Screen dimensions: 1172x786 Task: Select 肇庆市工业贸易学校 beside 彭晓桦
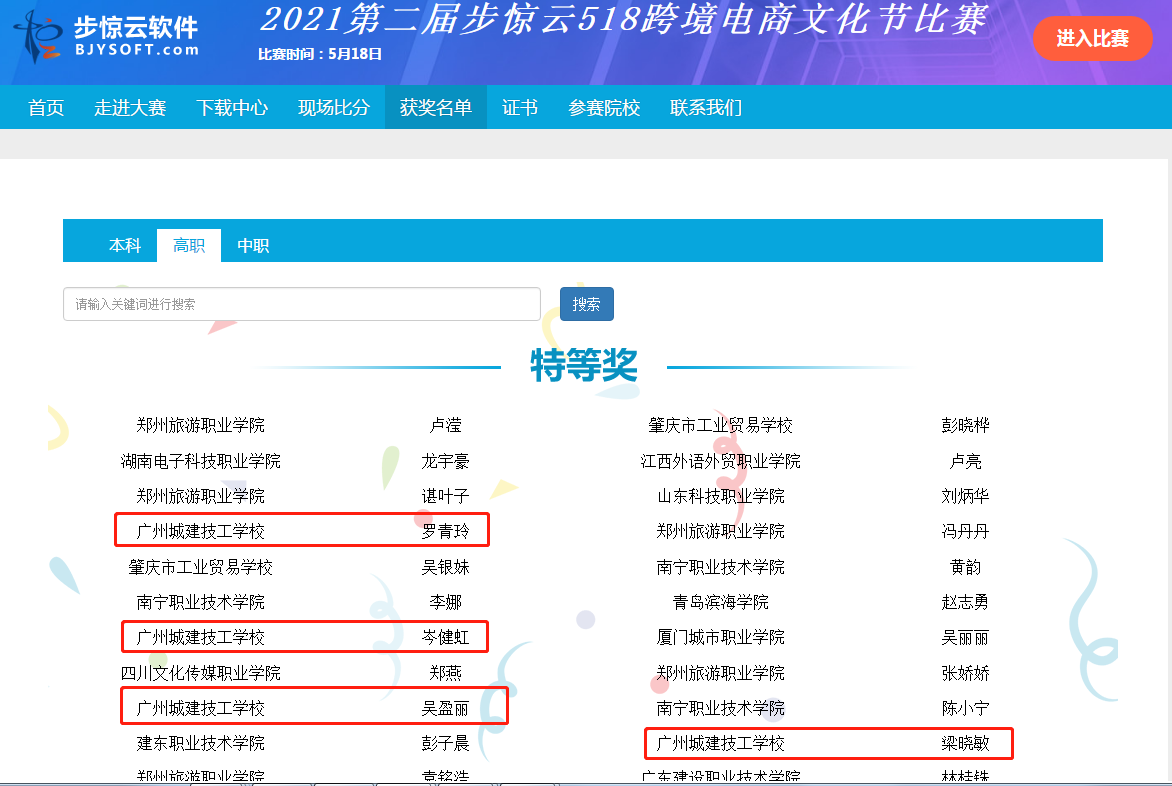click(x=721, y=425)
